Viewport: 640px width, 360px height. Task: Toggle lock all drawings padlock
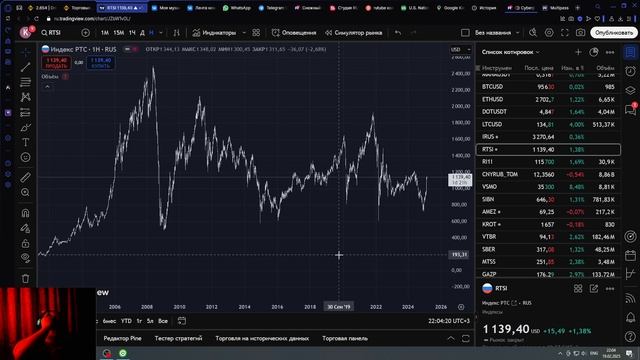click(x=25, y=243)
